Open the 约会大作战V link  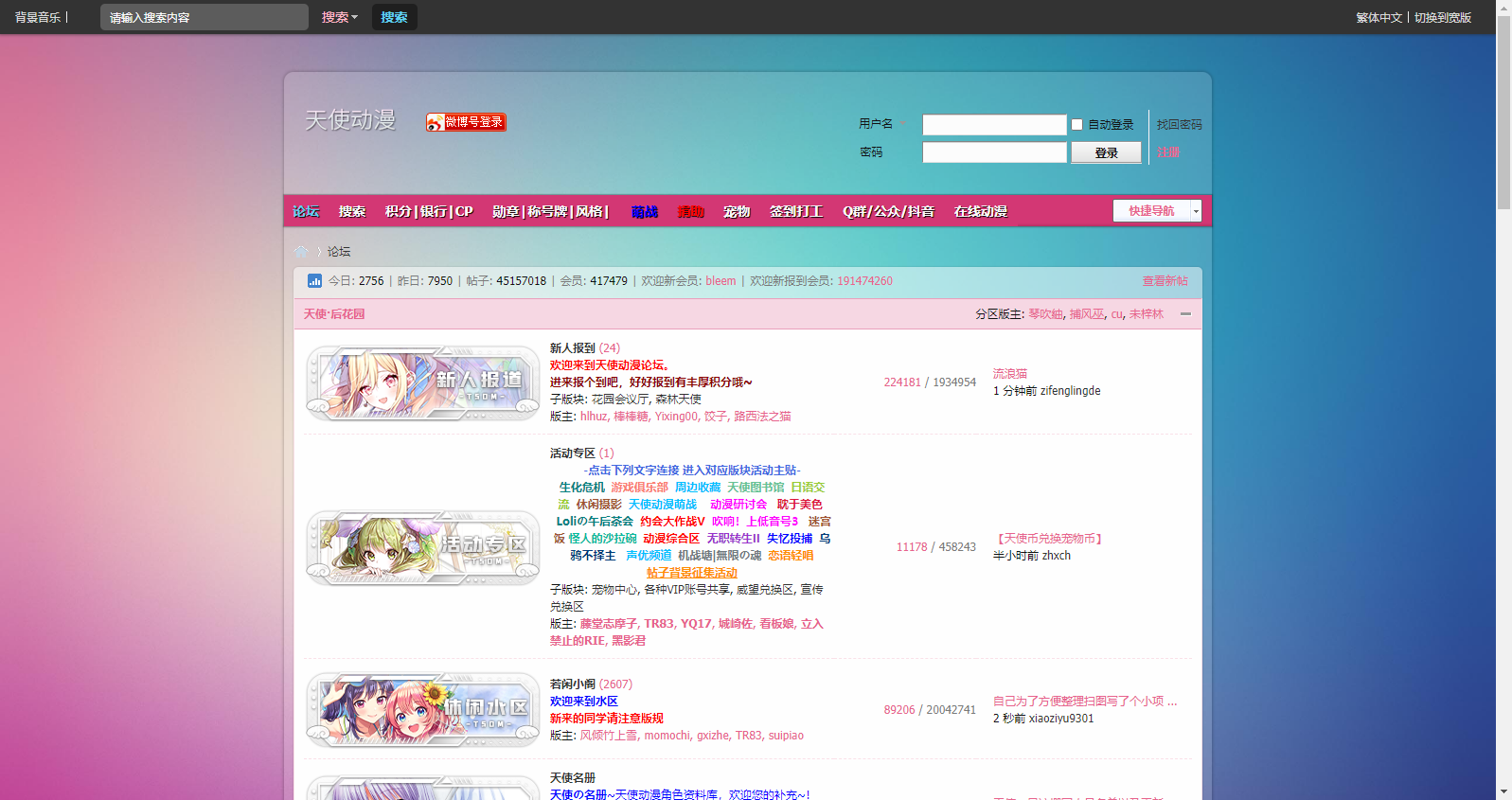(x=672, y=522)
